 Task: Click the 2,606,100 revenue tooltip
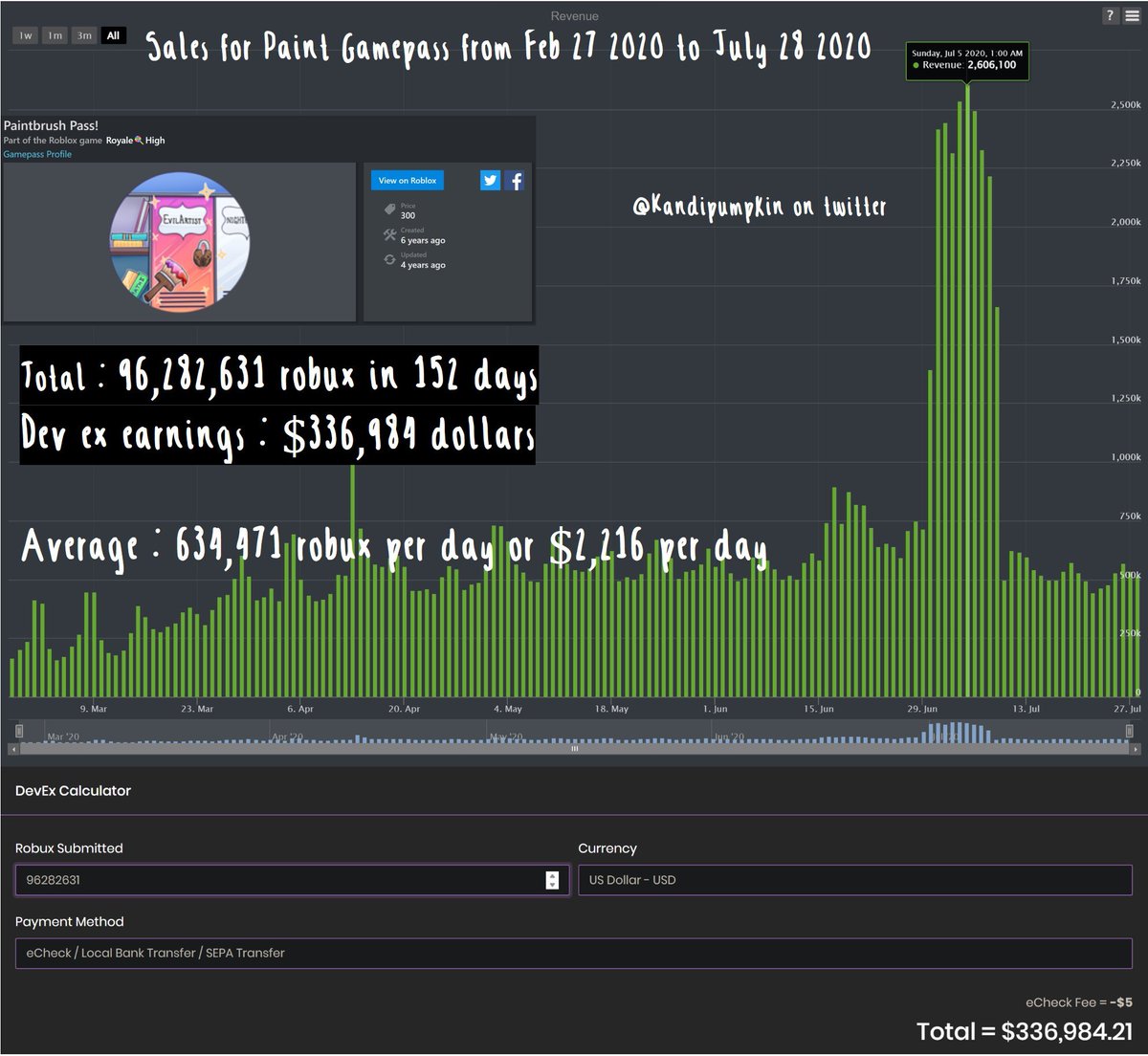(x=968, y=59)
